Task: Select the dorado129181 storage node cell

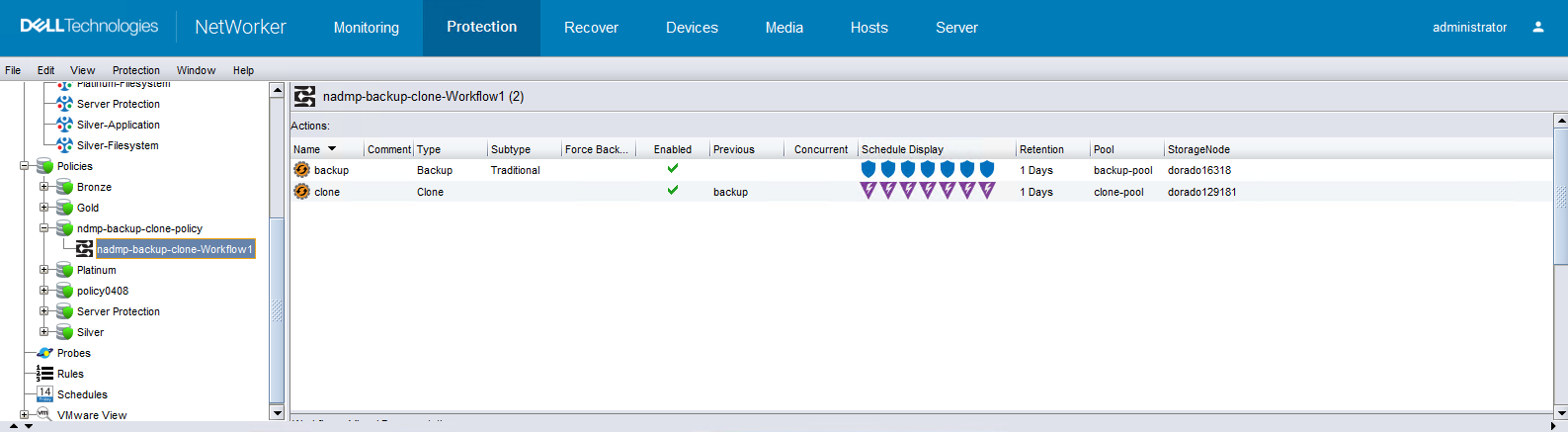Action: point(1202,192)
